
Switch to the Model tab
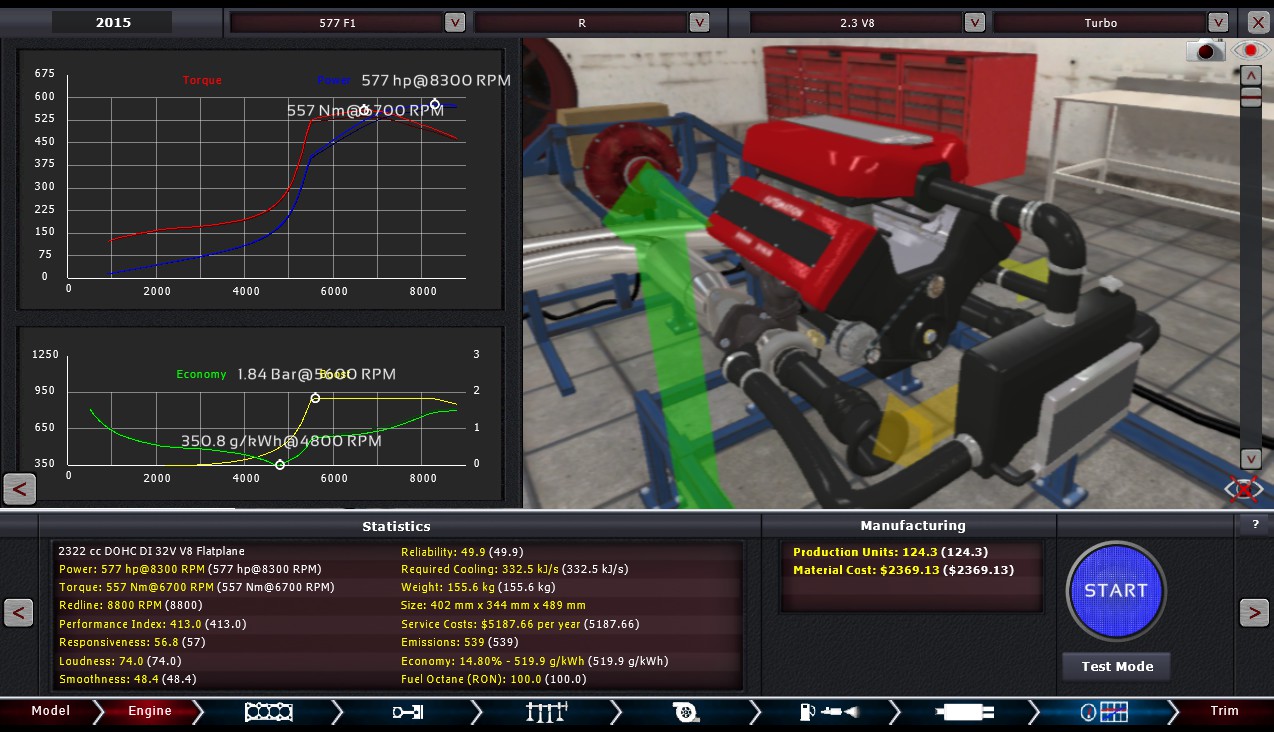[50, 711]
